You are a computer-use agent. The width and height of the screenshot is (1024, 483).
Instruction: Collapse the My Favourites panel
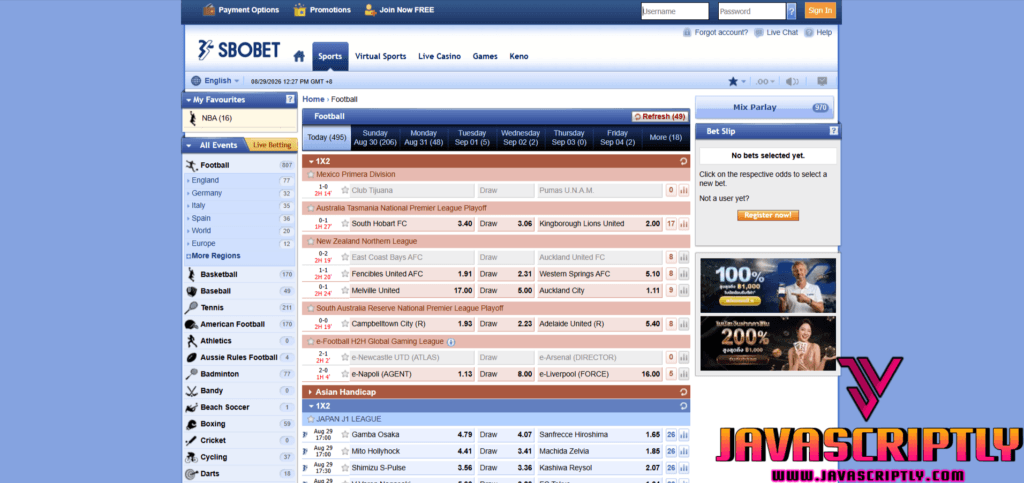click(189, 100)
